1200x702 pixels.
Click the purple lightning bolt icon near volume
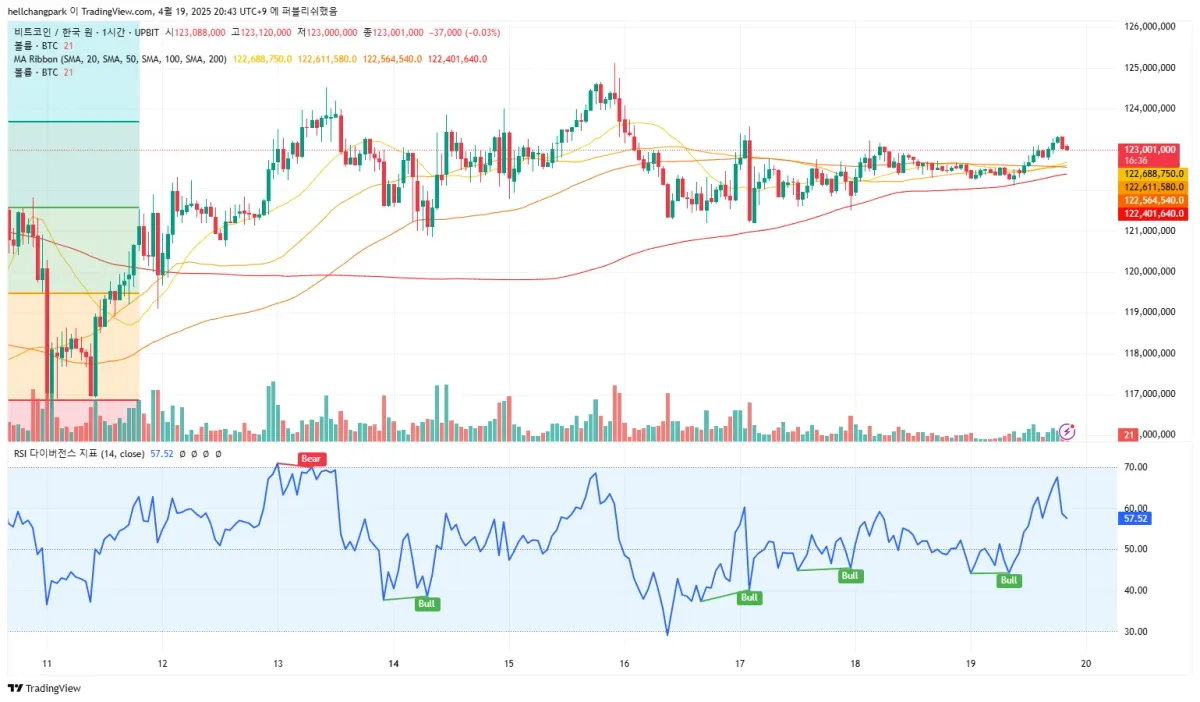pos(1067,431)
